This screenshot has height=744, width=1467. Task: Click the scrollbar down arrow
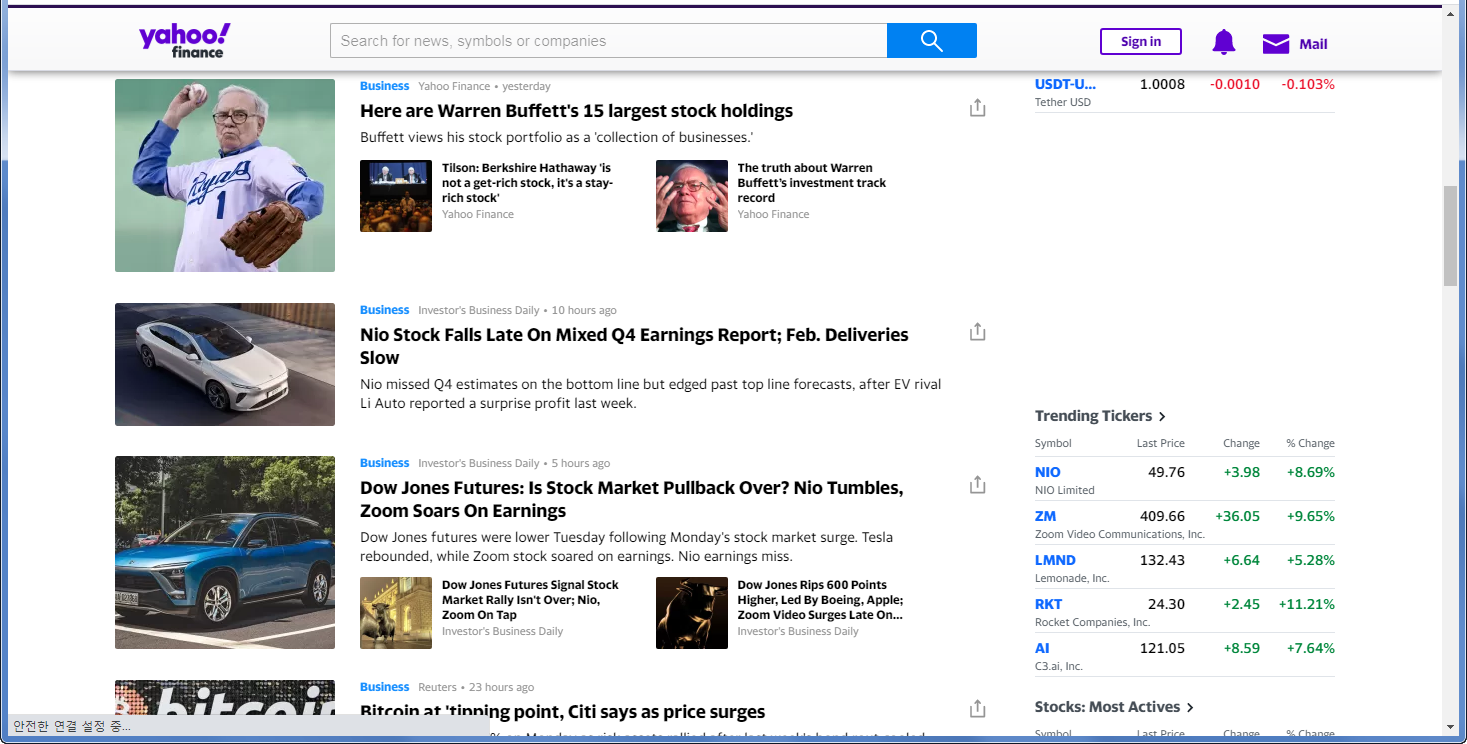pos(1450,726)
